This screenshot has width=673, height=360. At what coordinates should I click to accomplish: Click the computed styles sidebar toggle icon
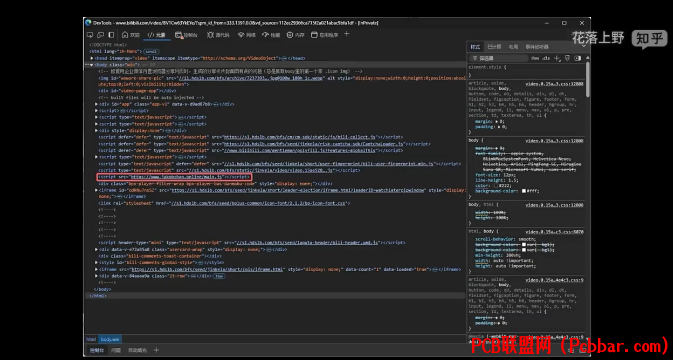(577, 58)
